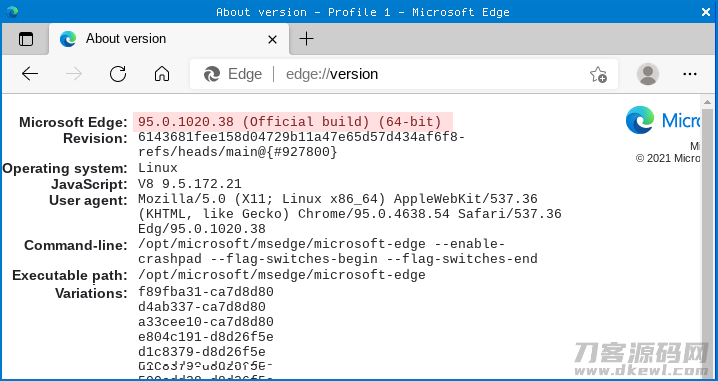This screenshot has width=718, height=381.
Task: Go back using the back arrow
Action: pos(30,74)
